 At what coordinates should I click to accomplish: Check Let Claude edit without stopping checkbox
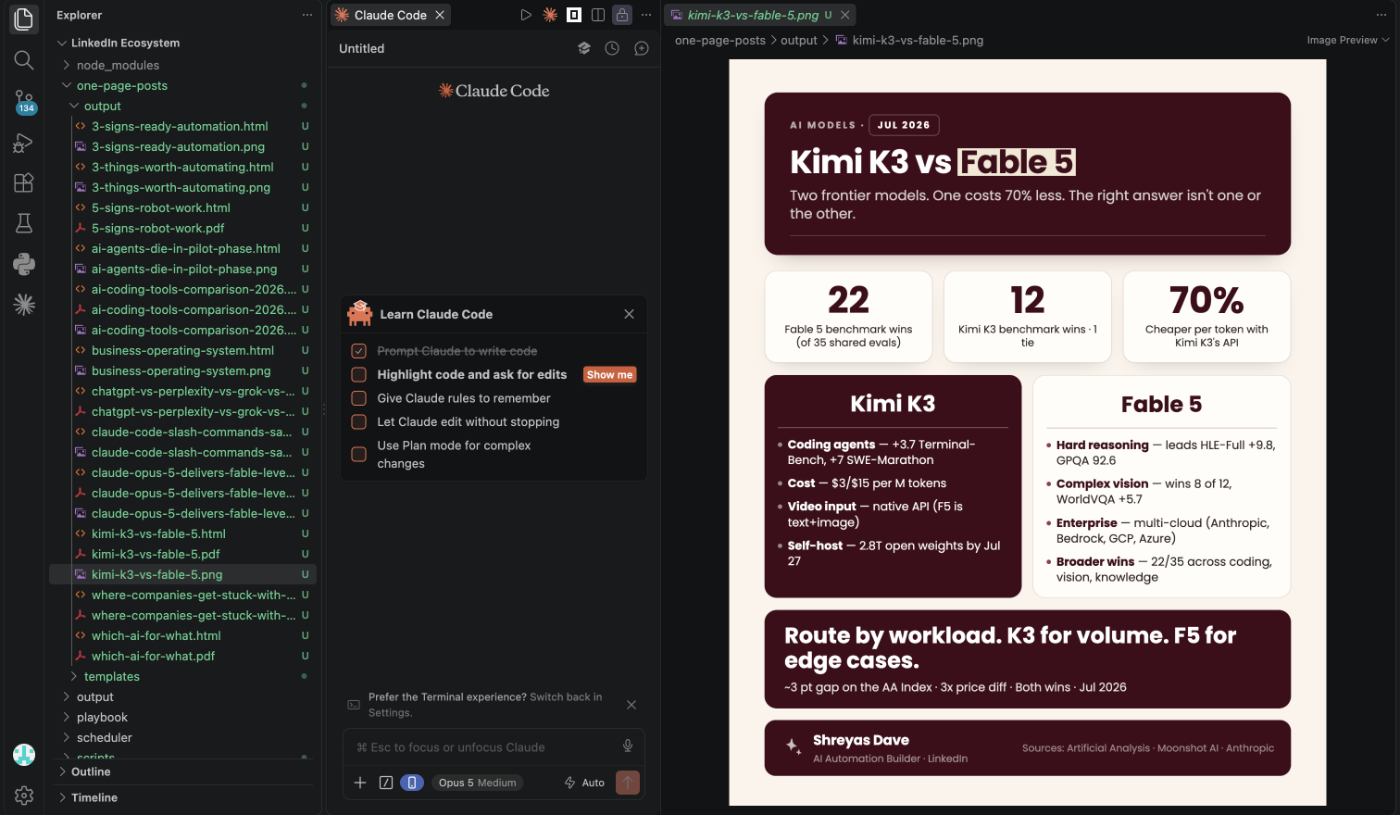pyautogui.click(x=359, y=422)
